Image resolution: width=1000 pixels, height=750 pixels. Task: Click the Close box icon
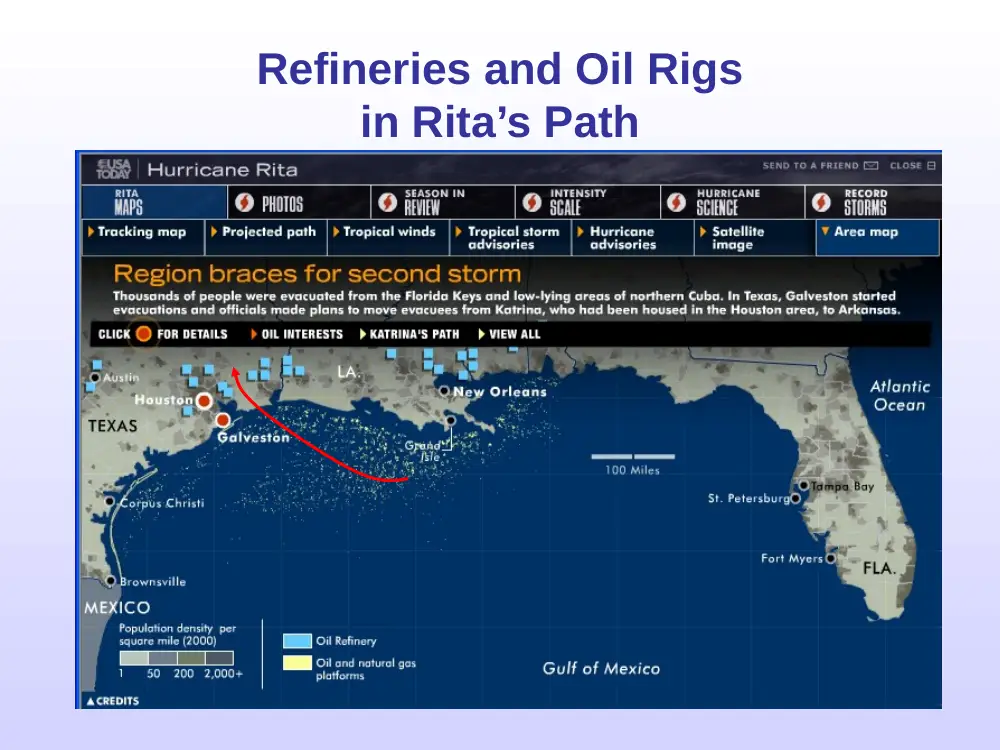click(x=931, y=166)
